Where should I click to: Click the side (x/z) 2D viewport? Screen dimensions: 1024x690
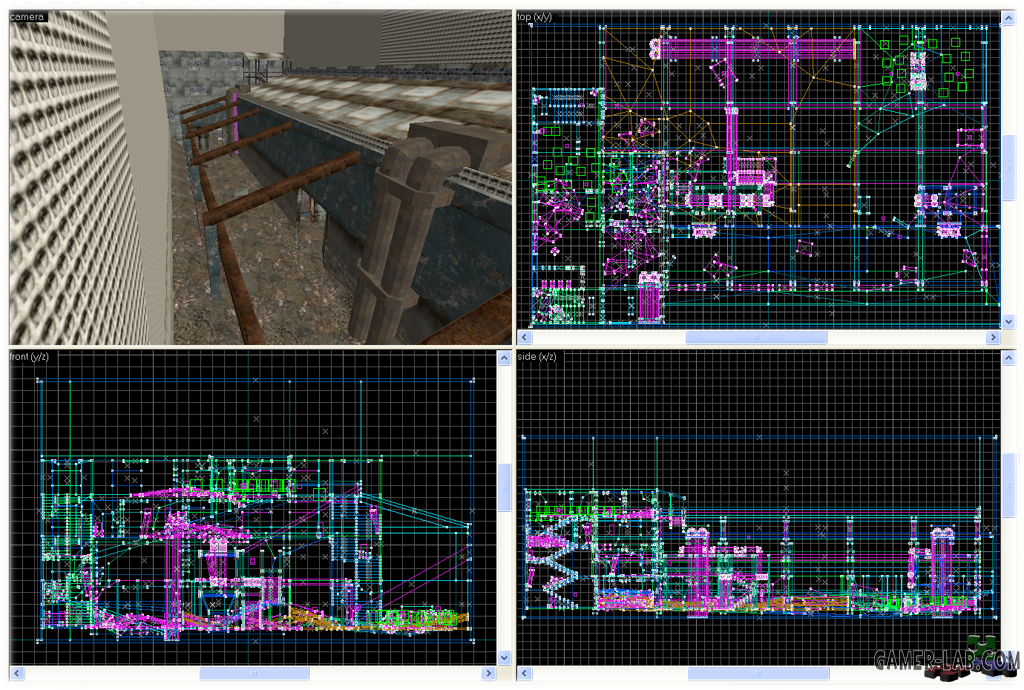[x=758, y=508]
